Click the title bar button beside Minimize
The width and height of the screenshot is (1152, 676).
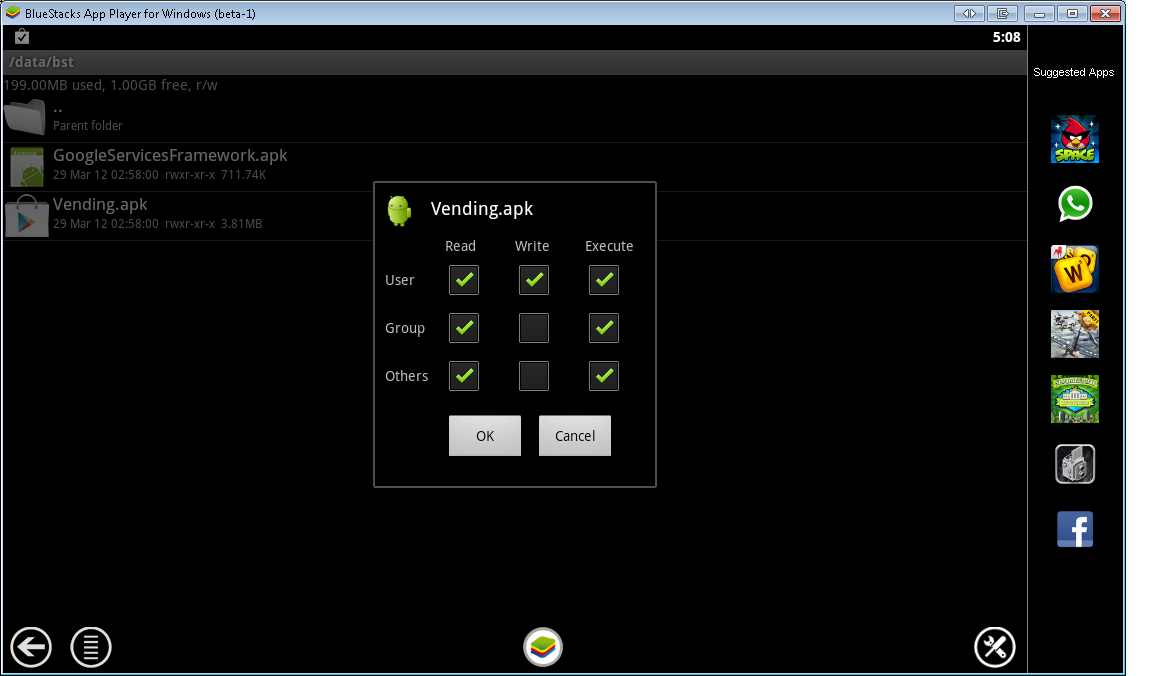tap(1003, 13)
